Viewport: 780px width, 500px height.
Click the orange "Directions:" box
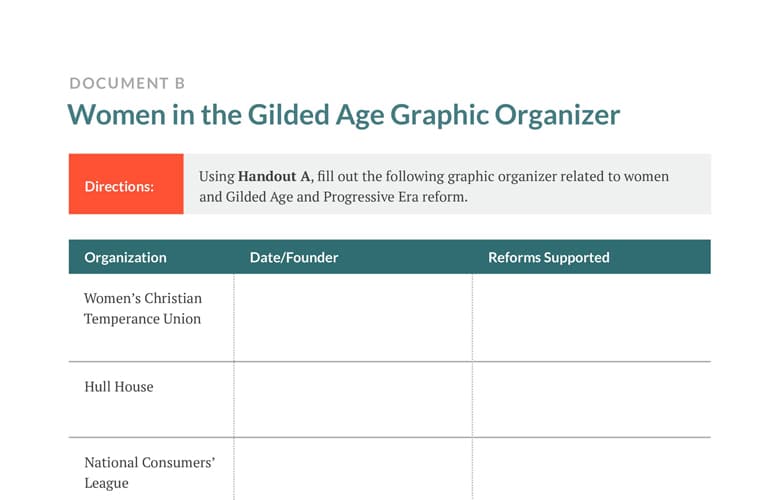click(126, 185)
